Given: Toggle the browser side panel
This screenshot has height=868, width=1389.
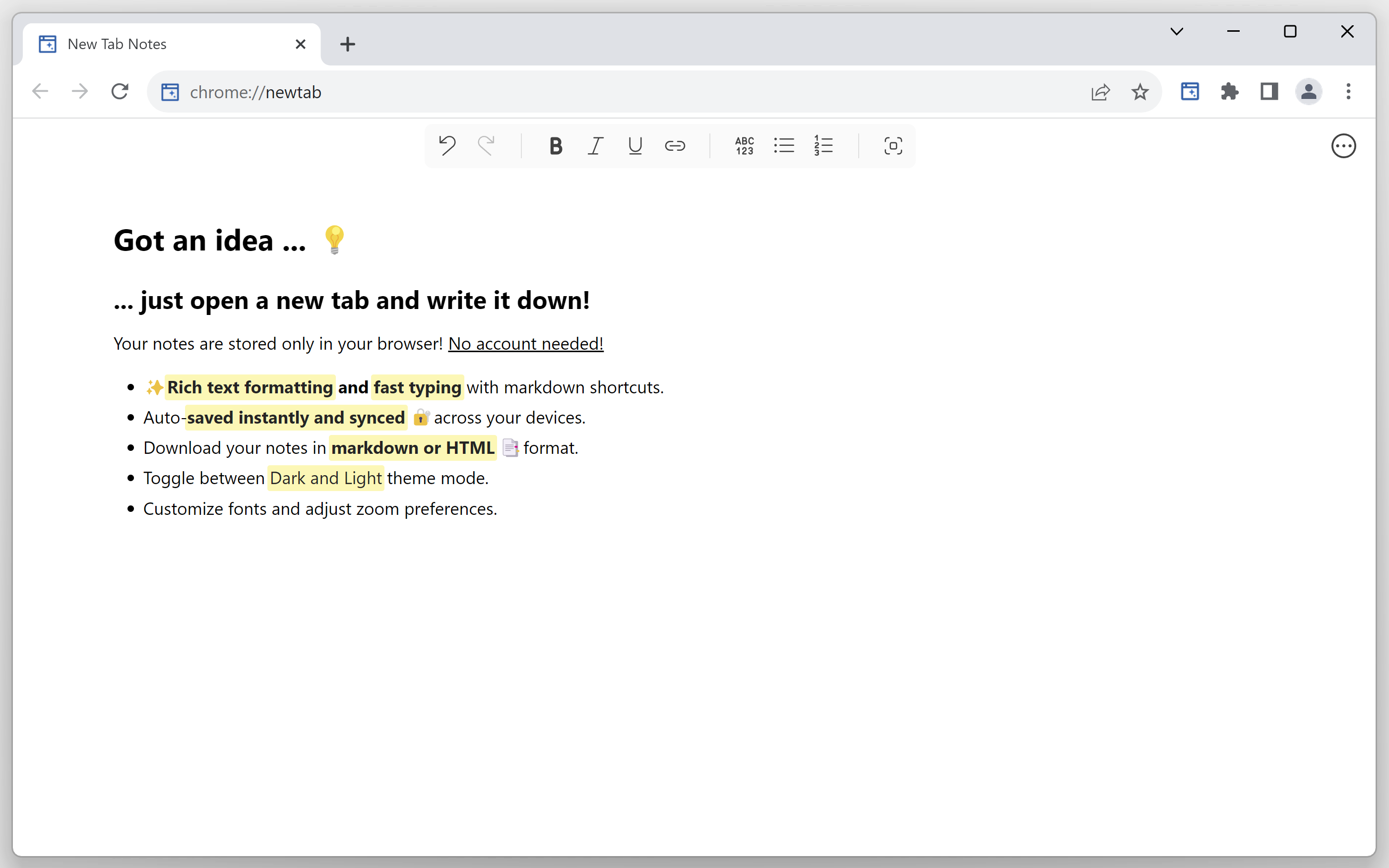Looking at the screenshot, I should (x=1269, y=91).
